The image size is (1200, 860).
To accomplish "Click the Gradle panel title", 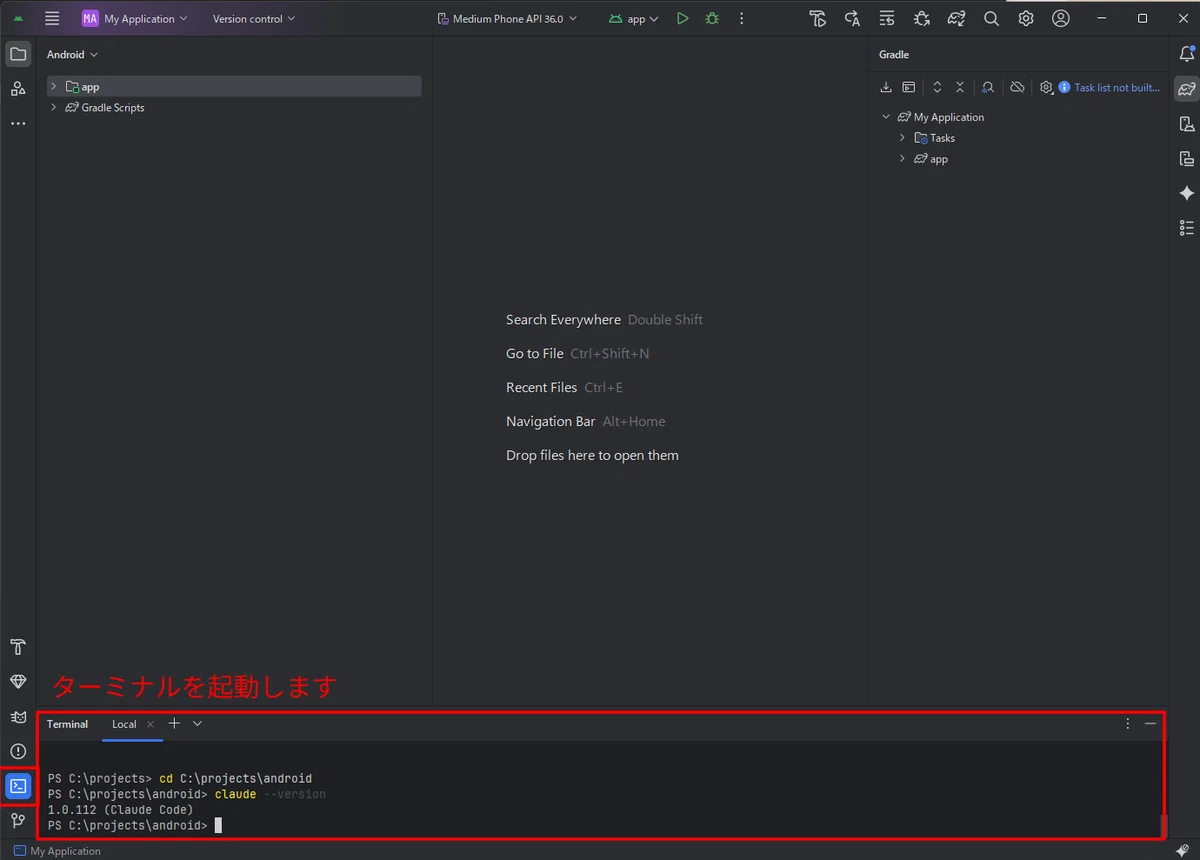I will (x=894, y=54).
